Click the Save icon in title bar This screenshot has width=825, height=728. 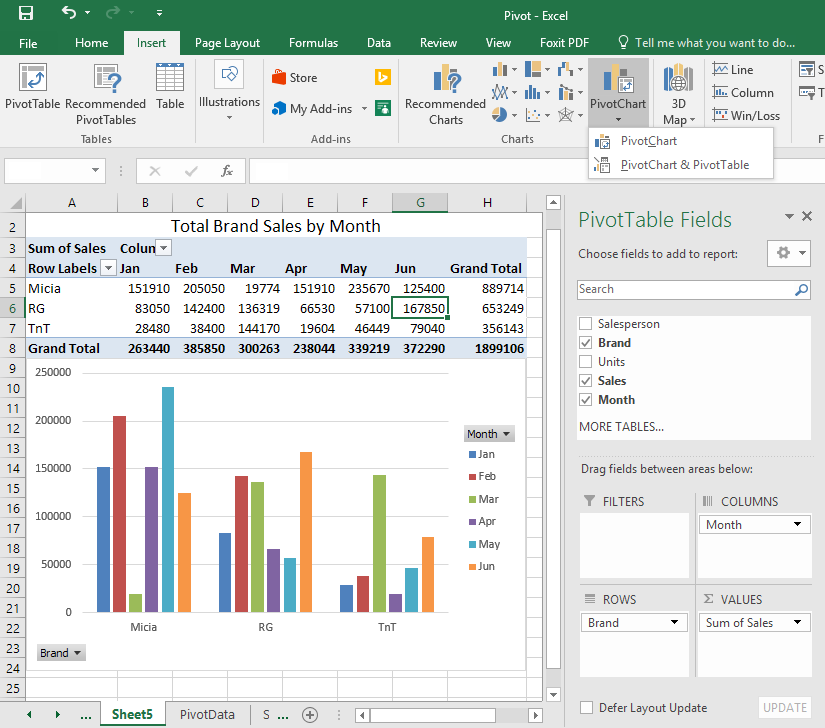pos(26,13)
